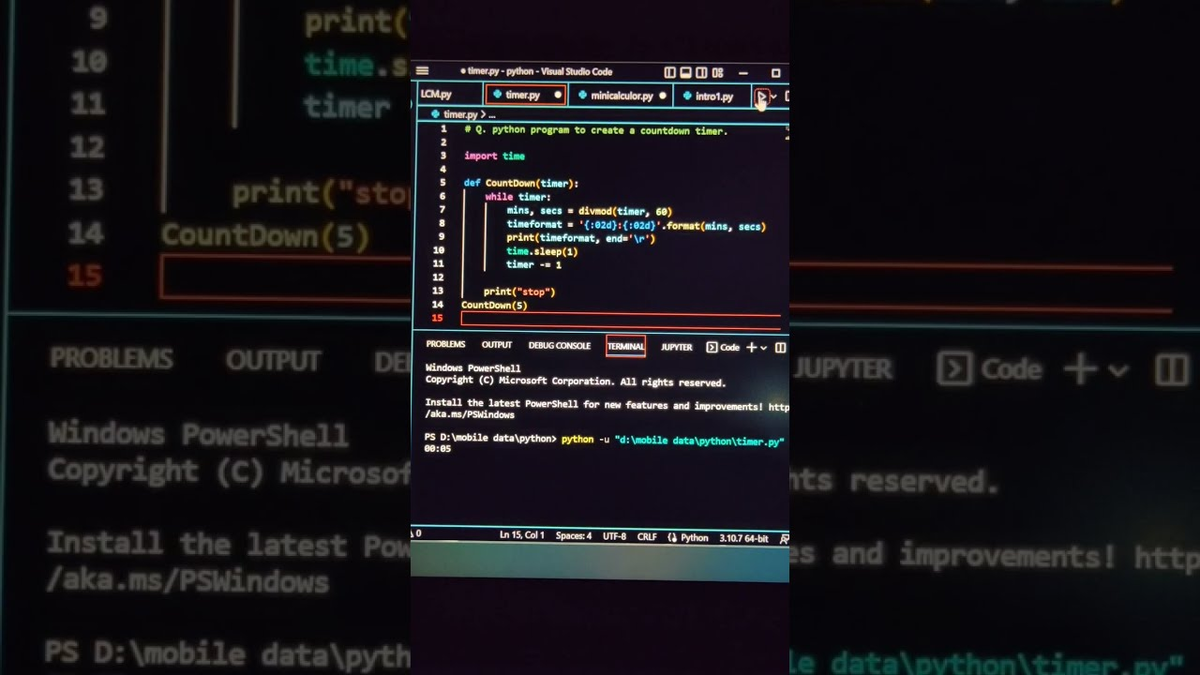
Task: Switch to the LCM.py tab
Action: [435, 95]
